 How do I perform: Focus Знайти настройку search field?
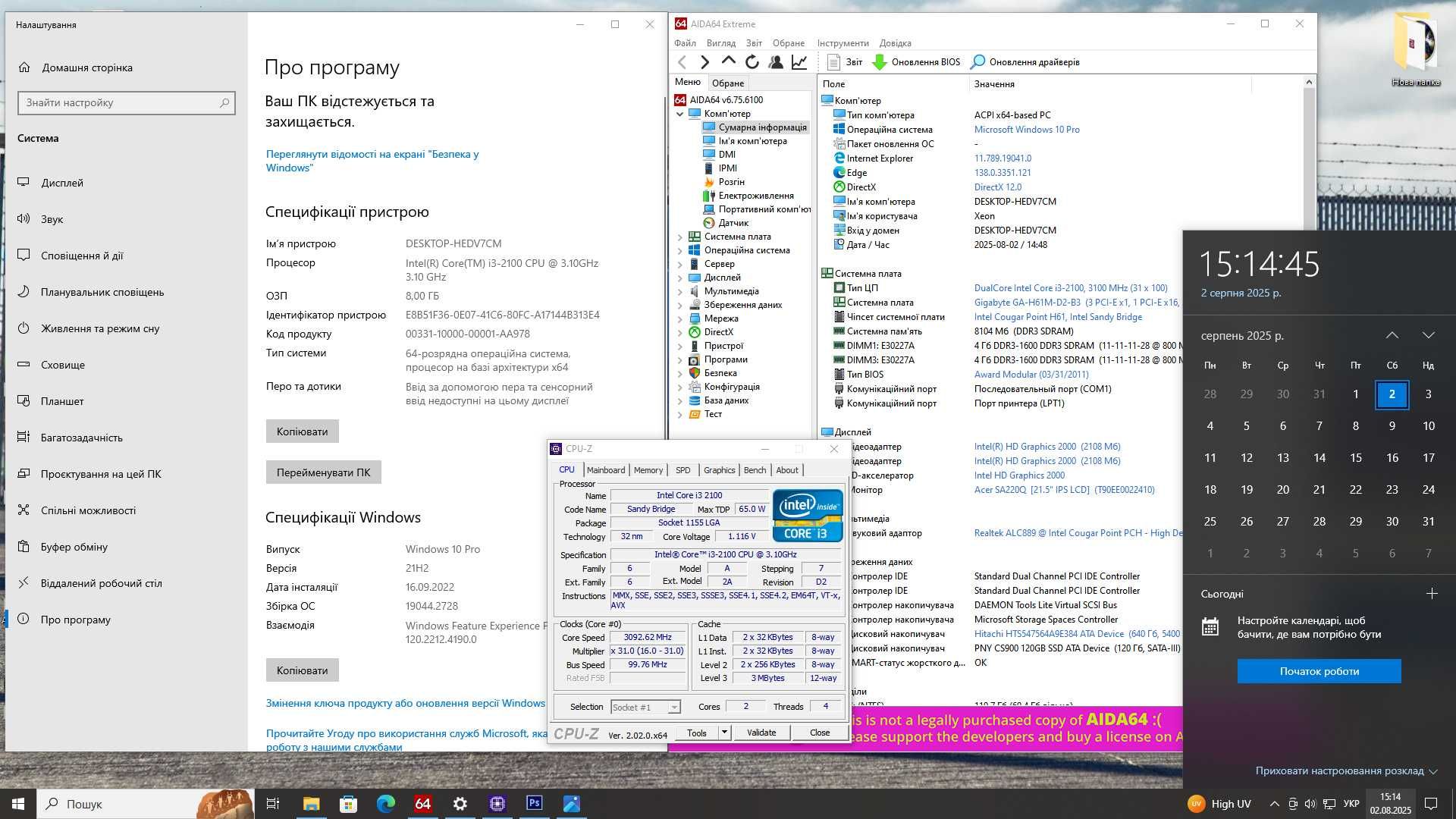(x=127, y=103)
